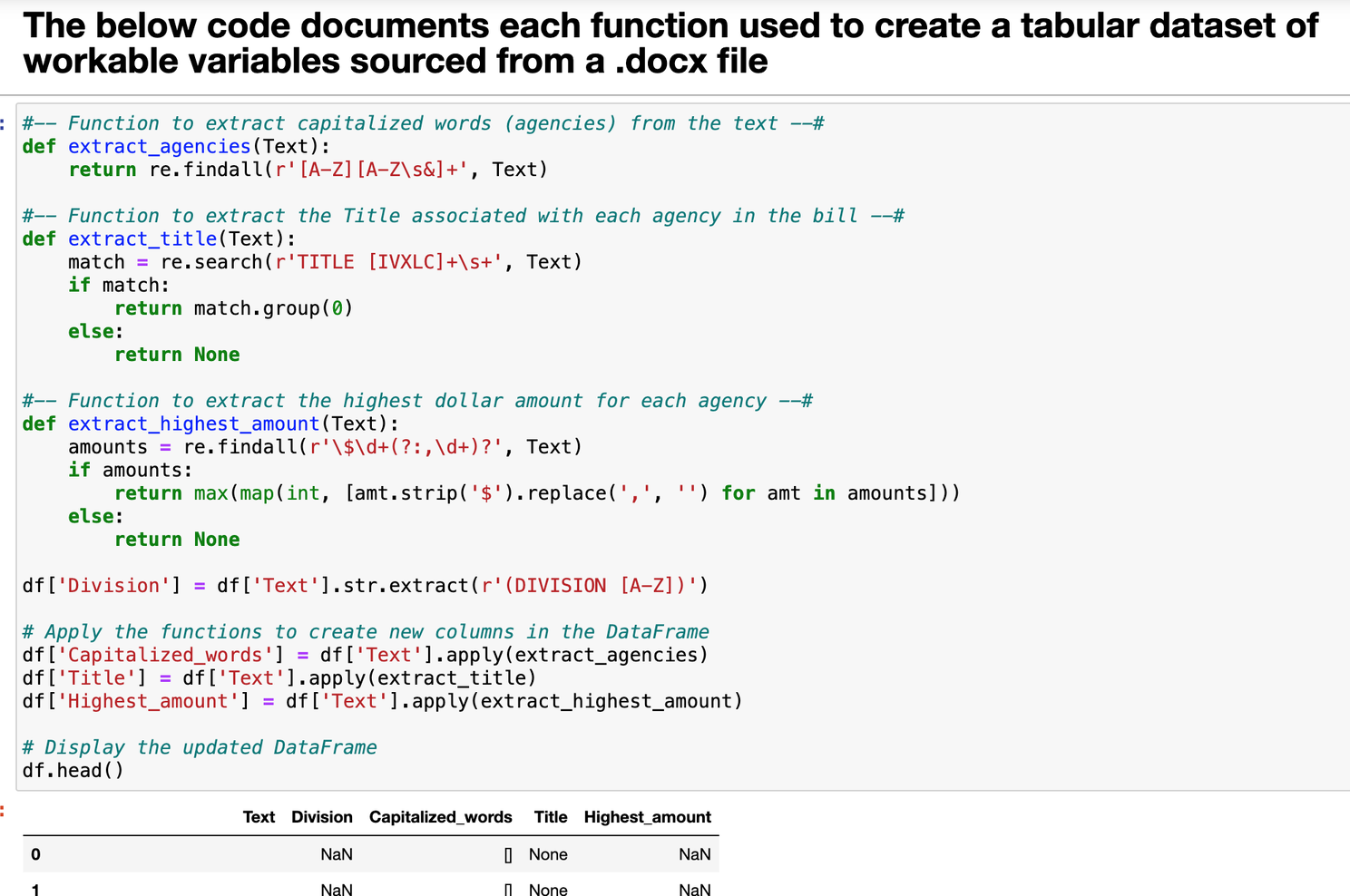Click the Highest_amount NaN in row 0
The height and width of the screenshot is (896, 1350).
[x=694, y=854]
